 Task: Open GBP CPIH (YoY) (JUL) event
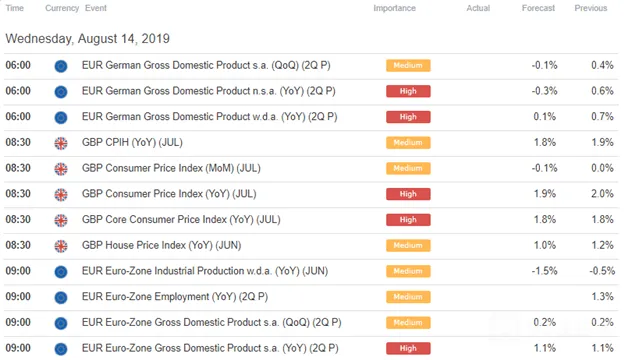pyautogui.click(x=132, y=142)
